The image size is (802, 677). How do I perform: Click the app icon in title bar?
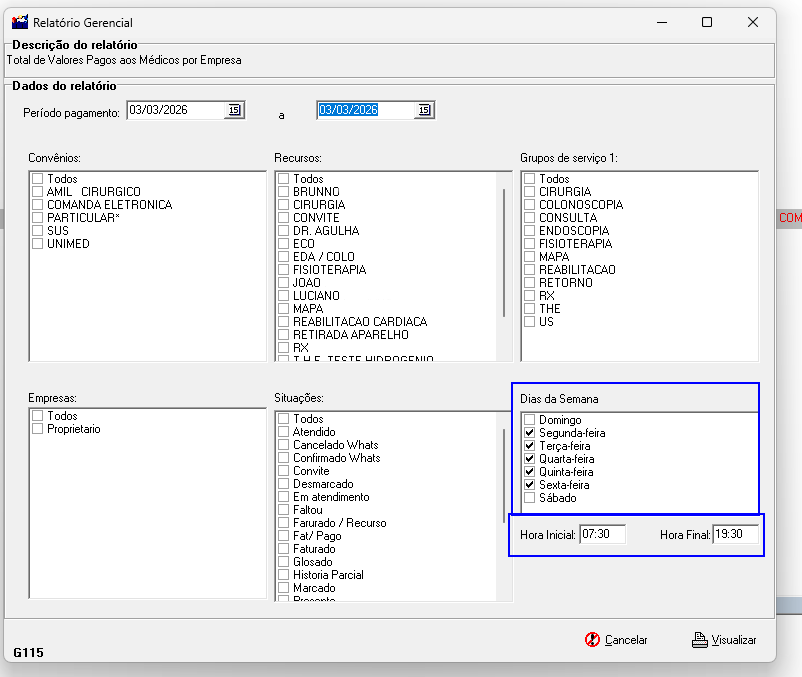click(19, 22)
